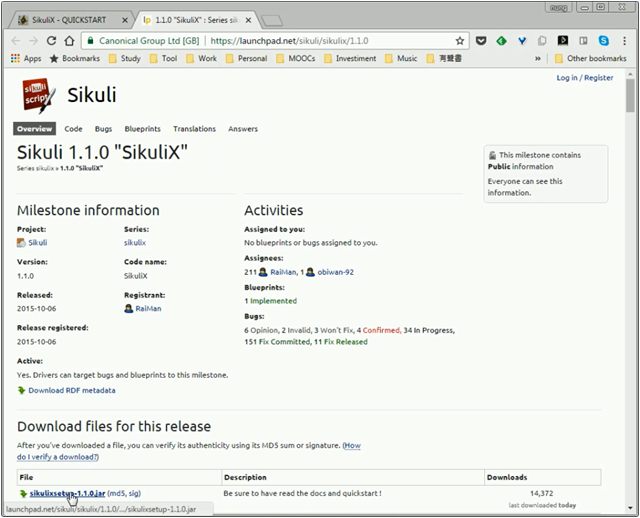
Task: Click the green download icon beside sikulixsetup jar
Action: click(x=23, y=494)
